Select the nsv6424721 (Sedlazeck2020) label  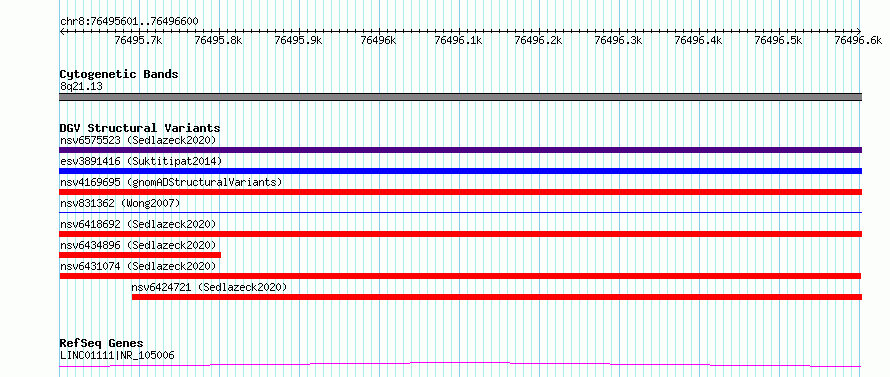pos(209,287)
